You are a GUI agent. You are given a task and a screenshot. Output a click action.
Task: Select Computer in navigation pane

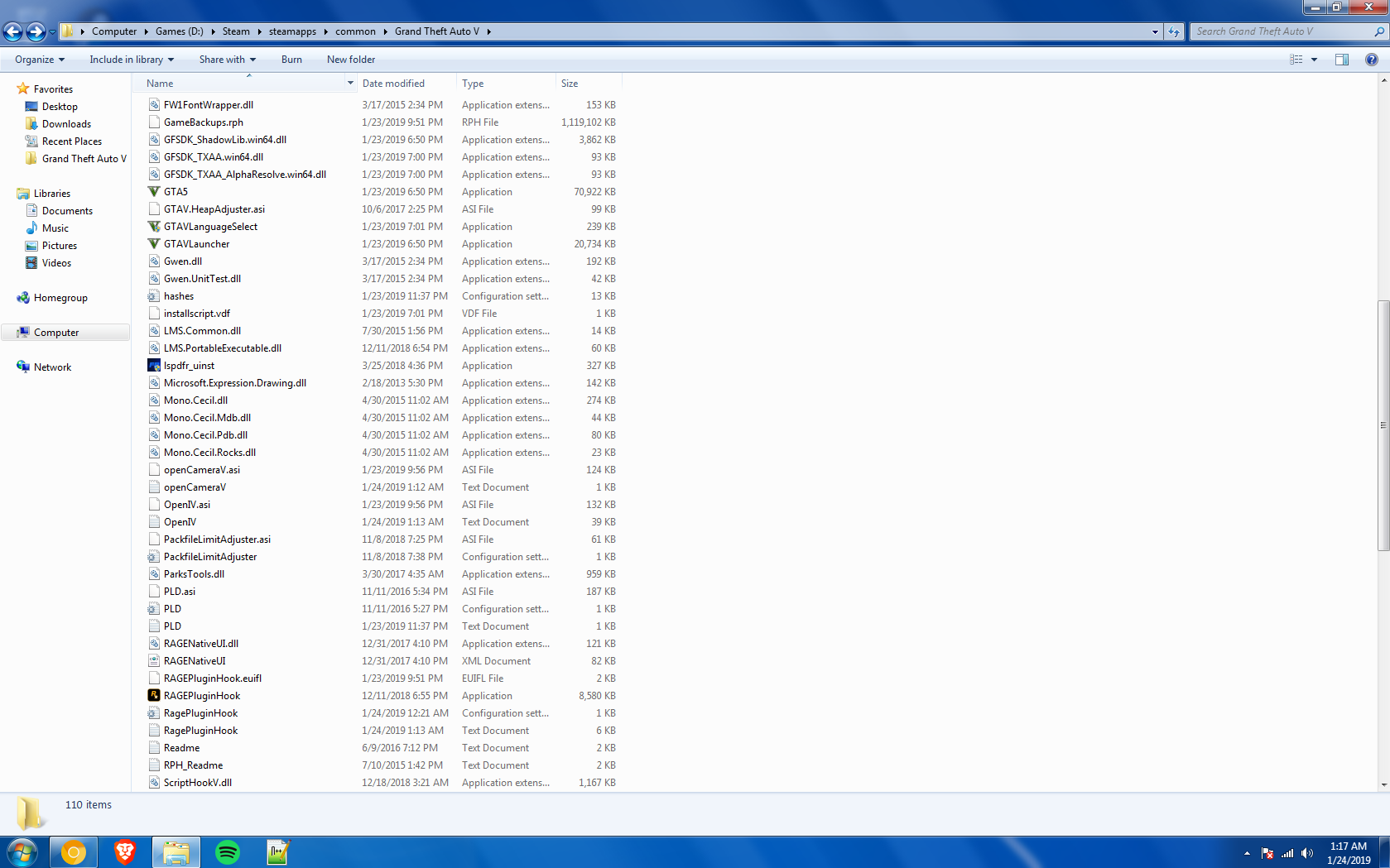[56, 333]
